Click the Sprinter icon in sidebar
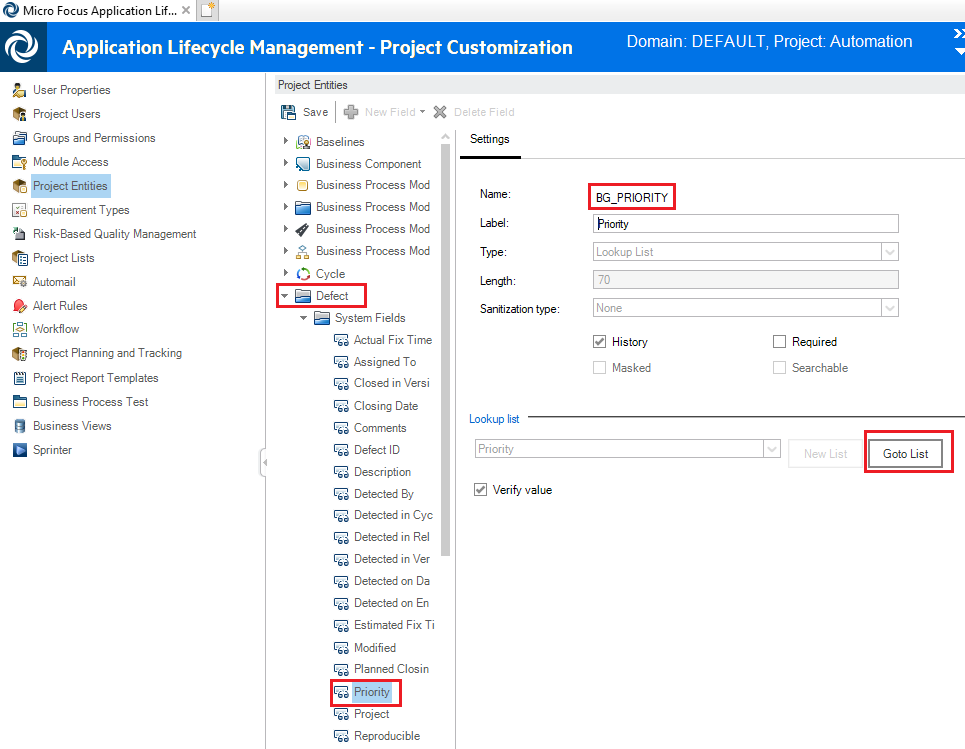 pyautogui.click(x=19, y=450)
